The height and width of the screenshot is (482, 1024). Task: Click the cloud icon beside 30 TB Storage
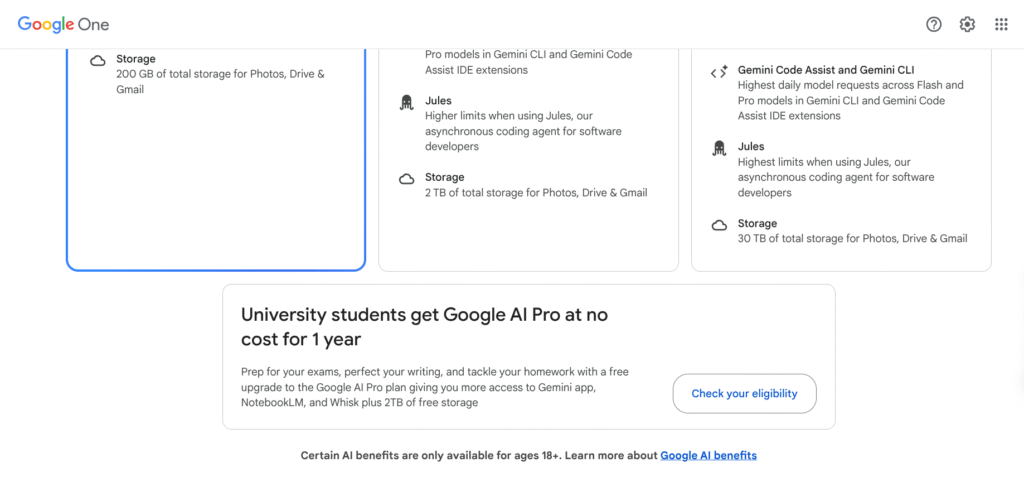pos(718,225)
